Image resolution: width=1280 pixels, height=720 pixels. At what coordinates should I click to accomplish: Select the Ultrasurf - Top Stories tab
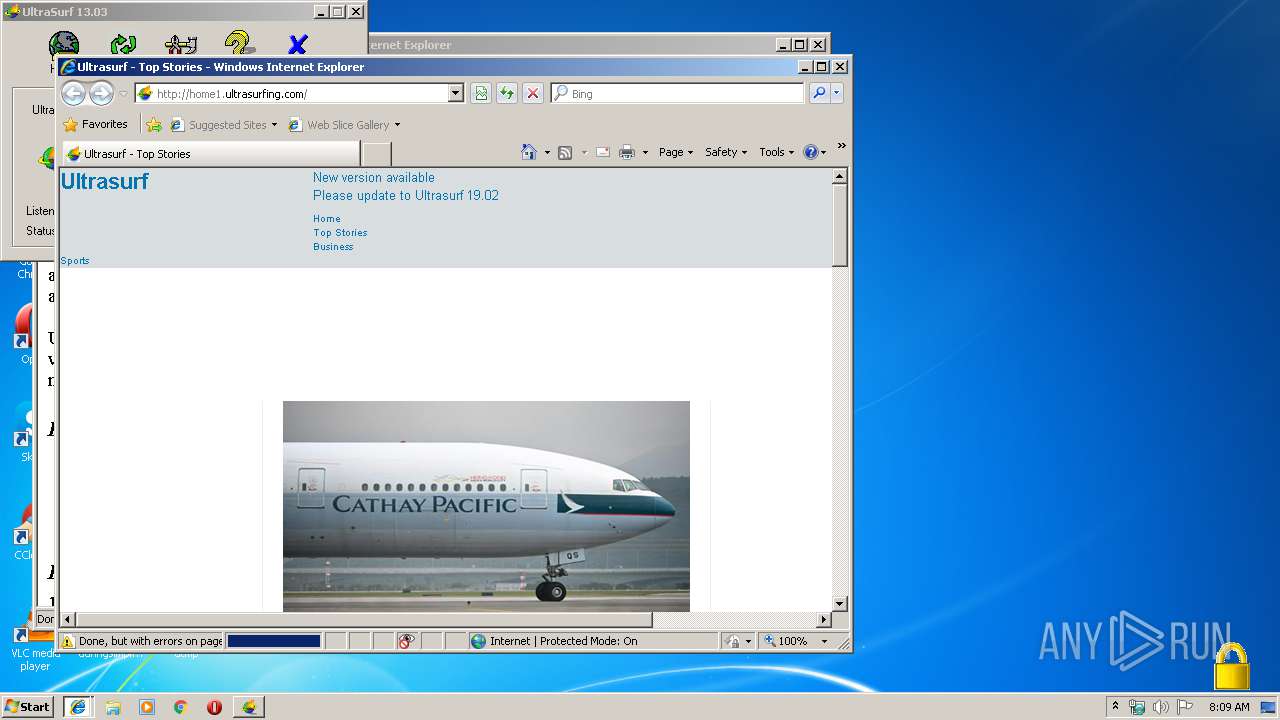click(211, 154)
